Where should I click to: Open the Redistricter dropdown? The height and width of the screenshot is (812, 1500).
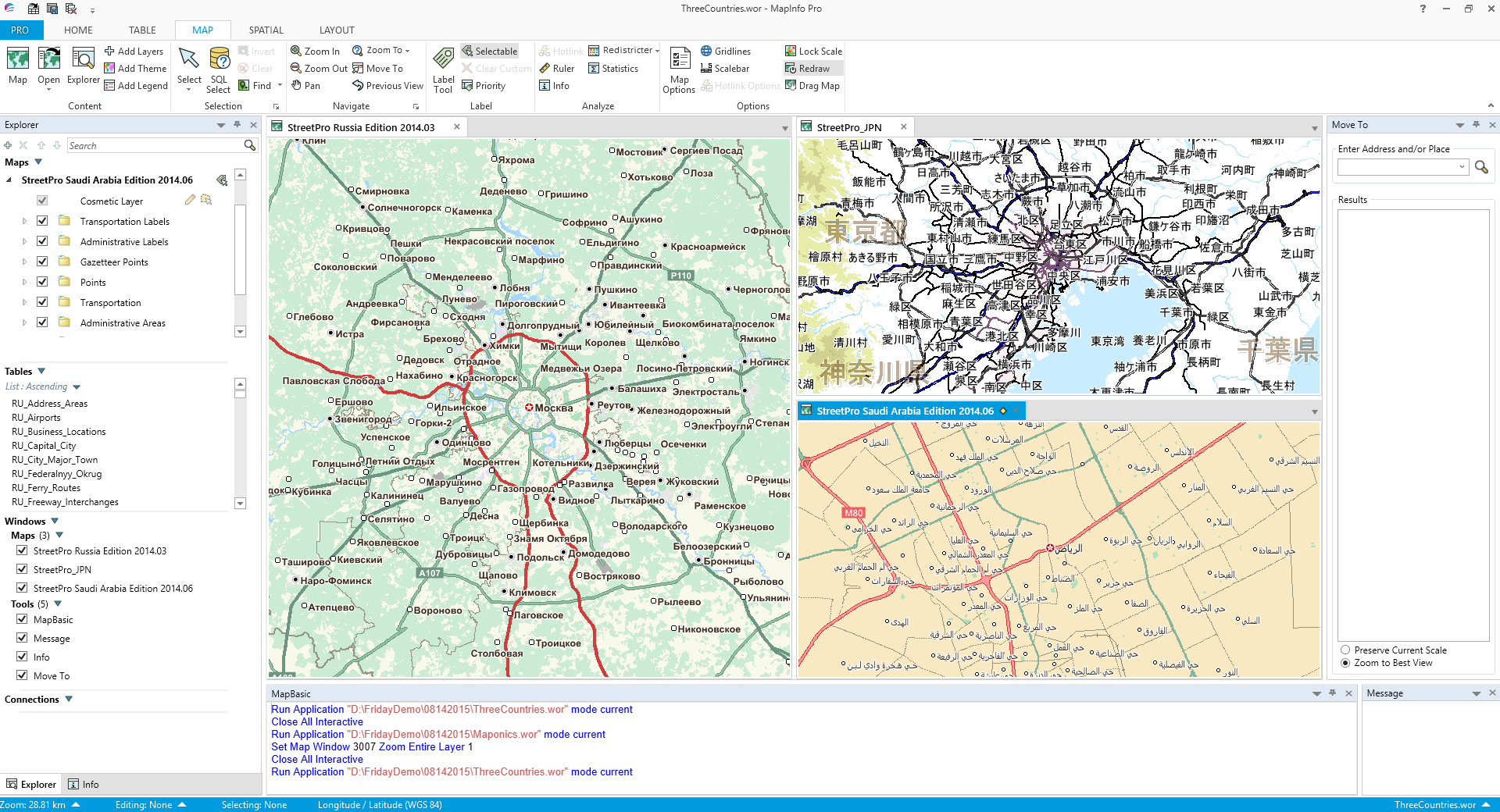pyautogui.click(x=623, y=51)
